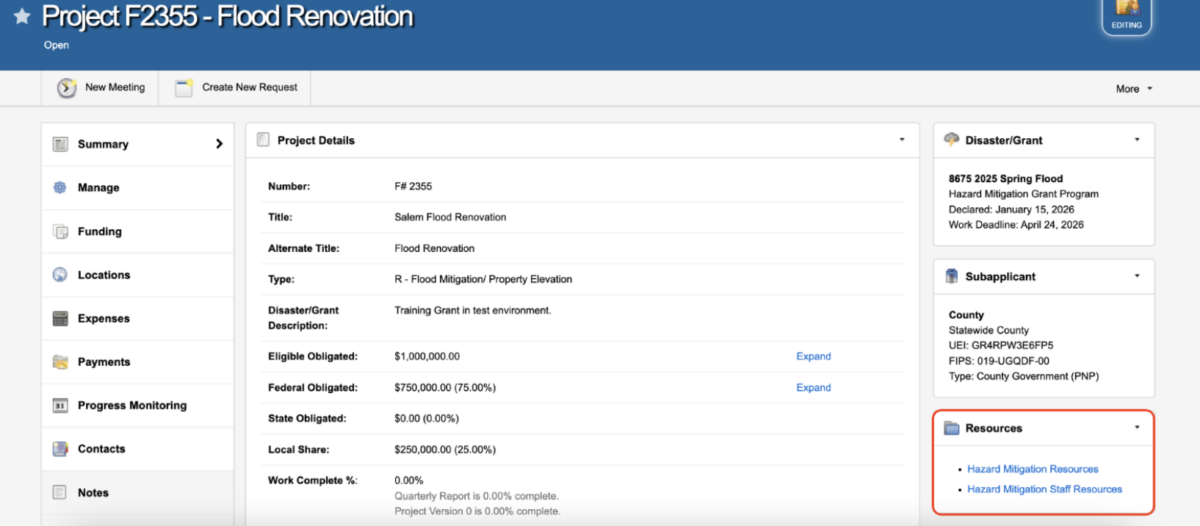1200x526 pixels.
Task: Click the Create New Request note icon
Action: (x=184, y=88)
